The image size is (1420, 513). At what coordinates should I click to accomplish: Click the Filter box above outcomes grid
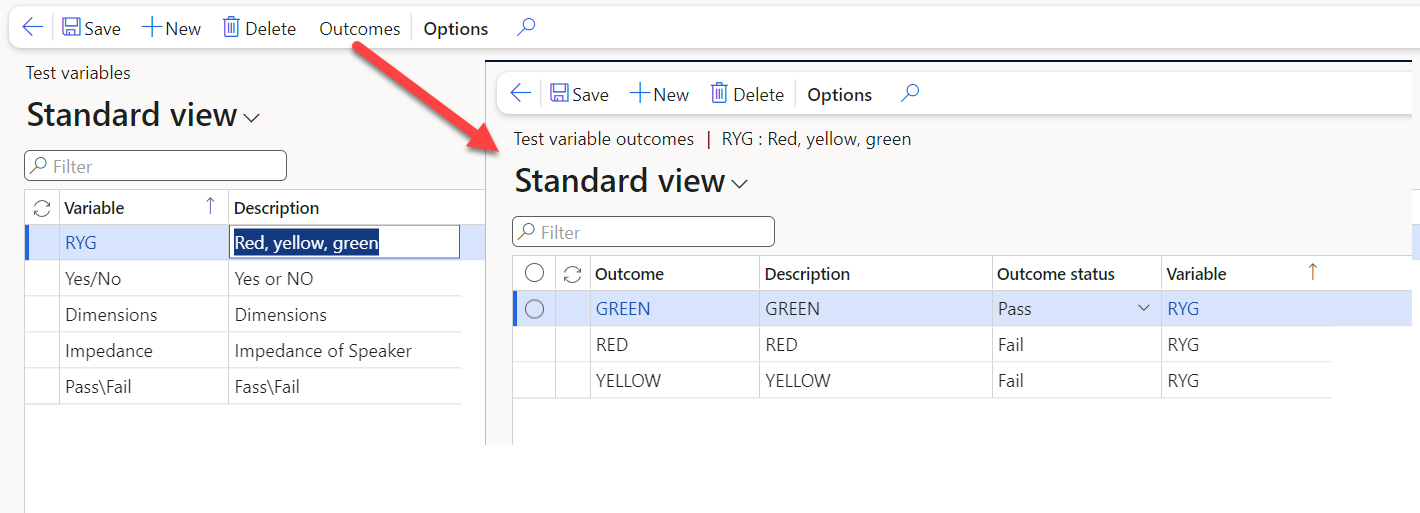coord(643,232)
